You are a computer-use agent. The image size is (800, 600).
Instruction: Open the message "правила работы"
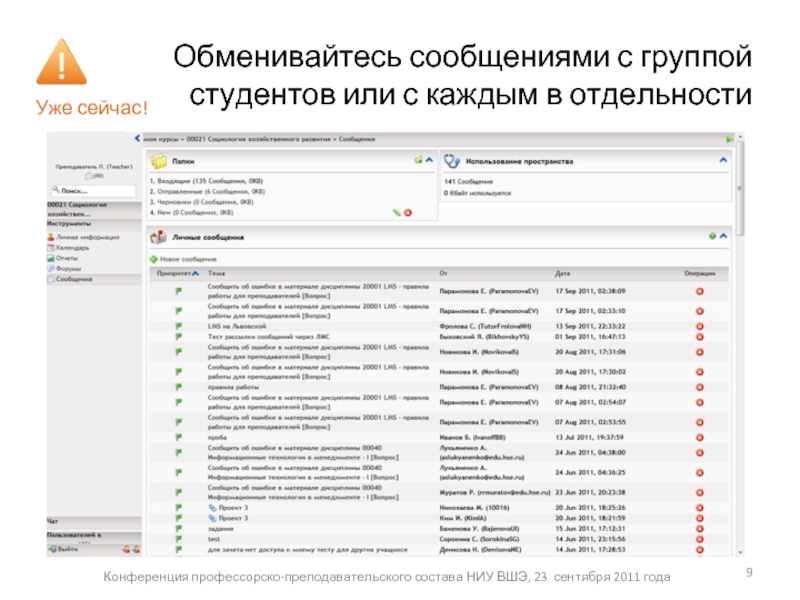(x=233, y=387)
